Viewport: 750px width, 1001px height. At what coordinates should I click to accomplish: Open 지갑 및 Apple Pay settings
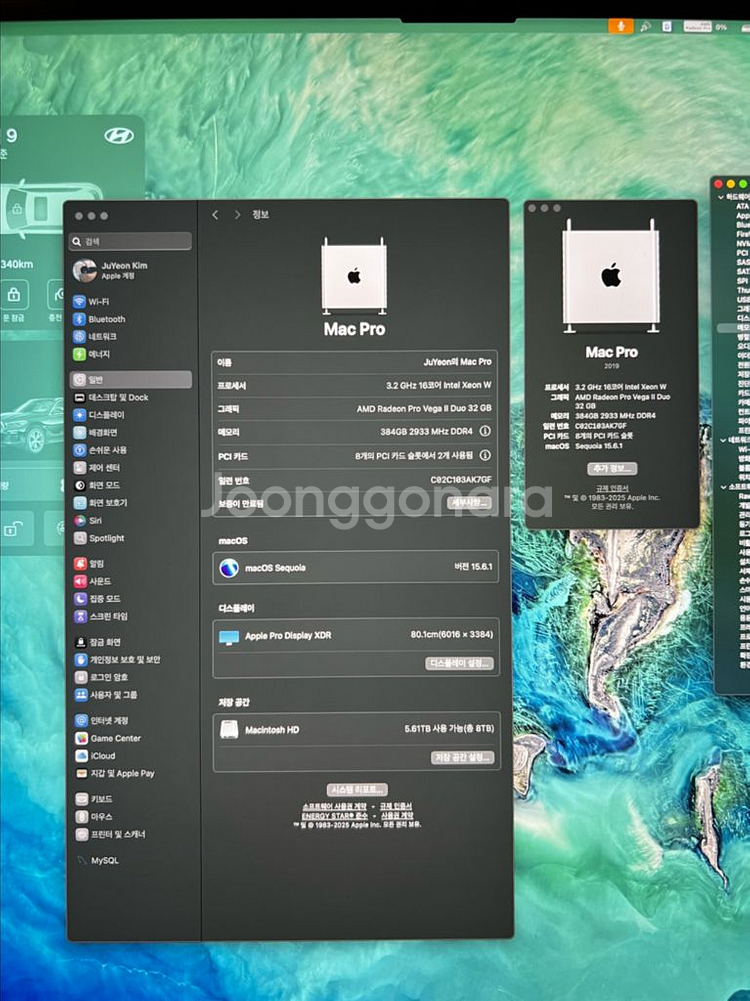(131, 773)
